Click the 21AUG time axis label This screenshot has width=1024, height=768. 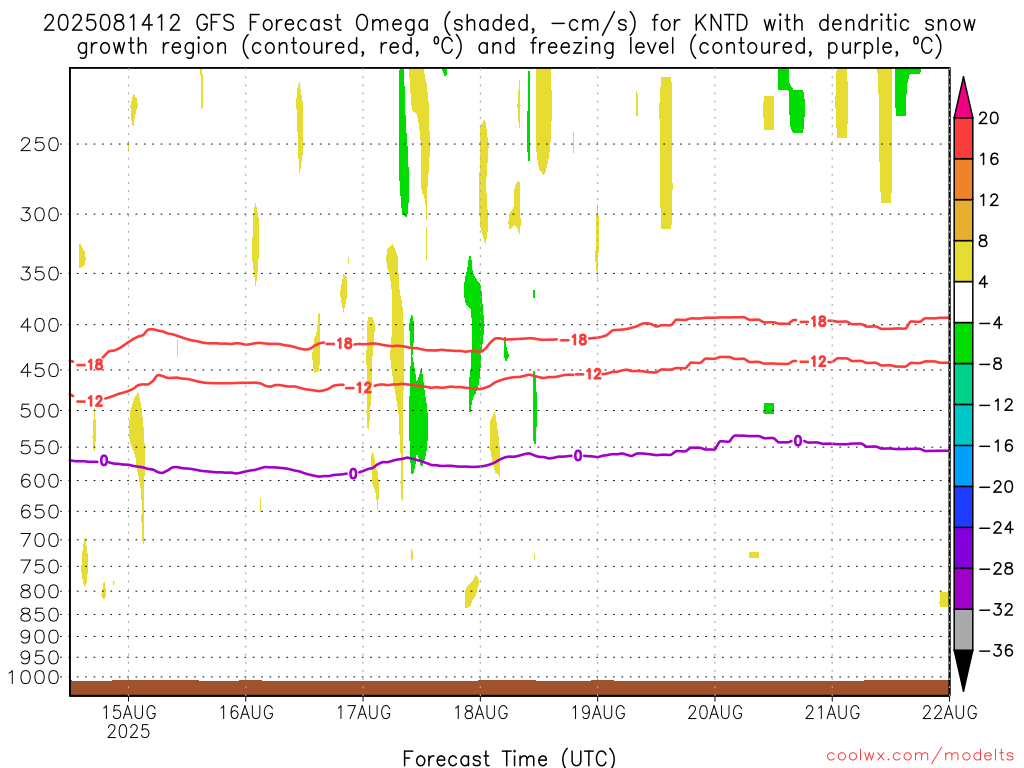pyautogui.click(x=832, y=712)
